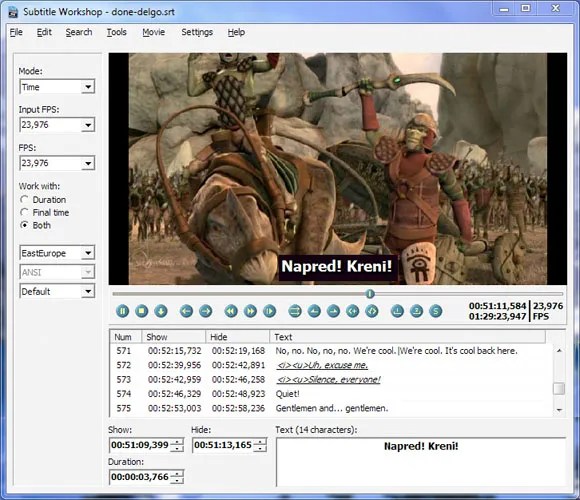This screenshot has width=580, height=500.
Task: Click the alter playback rate button
Action: pyautogui.click(x=270, y=311)
